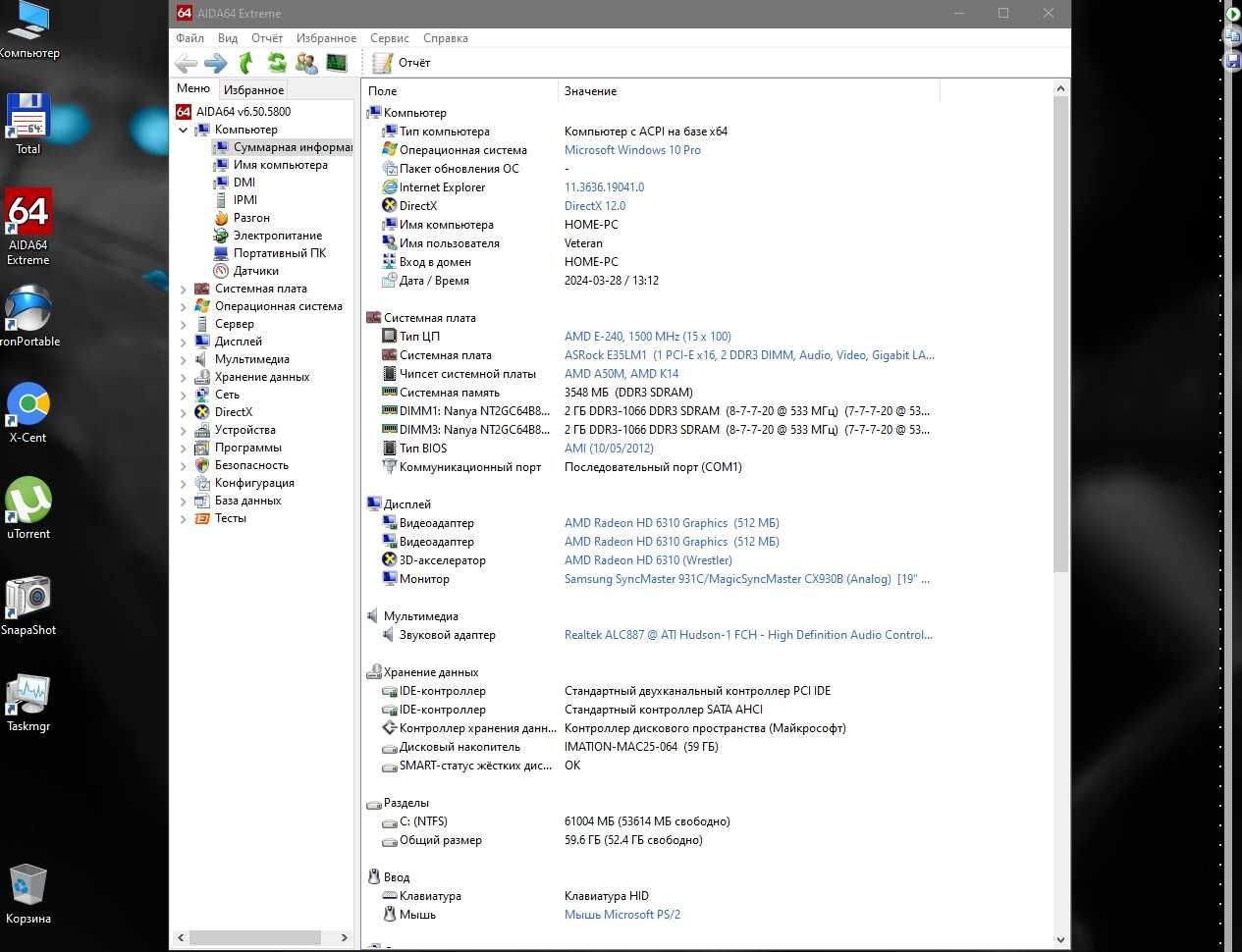Viewport: 1242px width, 952px height.
Task: Click the База данных icon in tree
Action: coord(202,501)
